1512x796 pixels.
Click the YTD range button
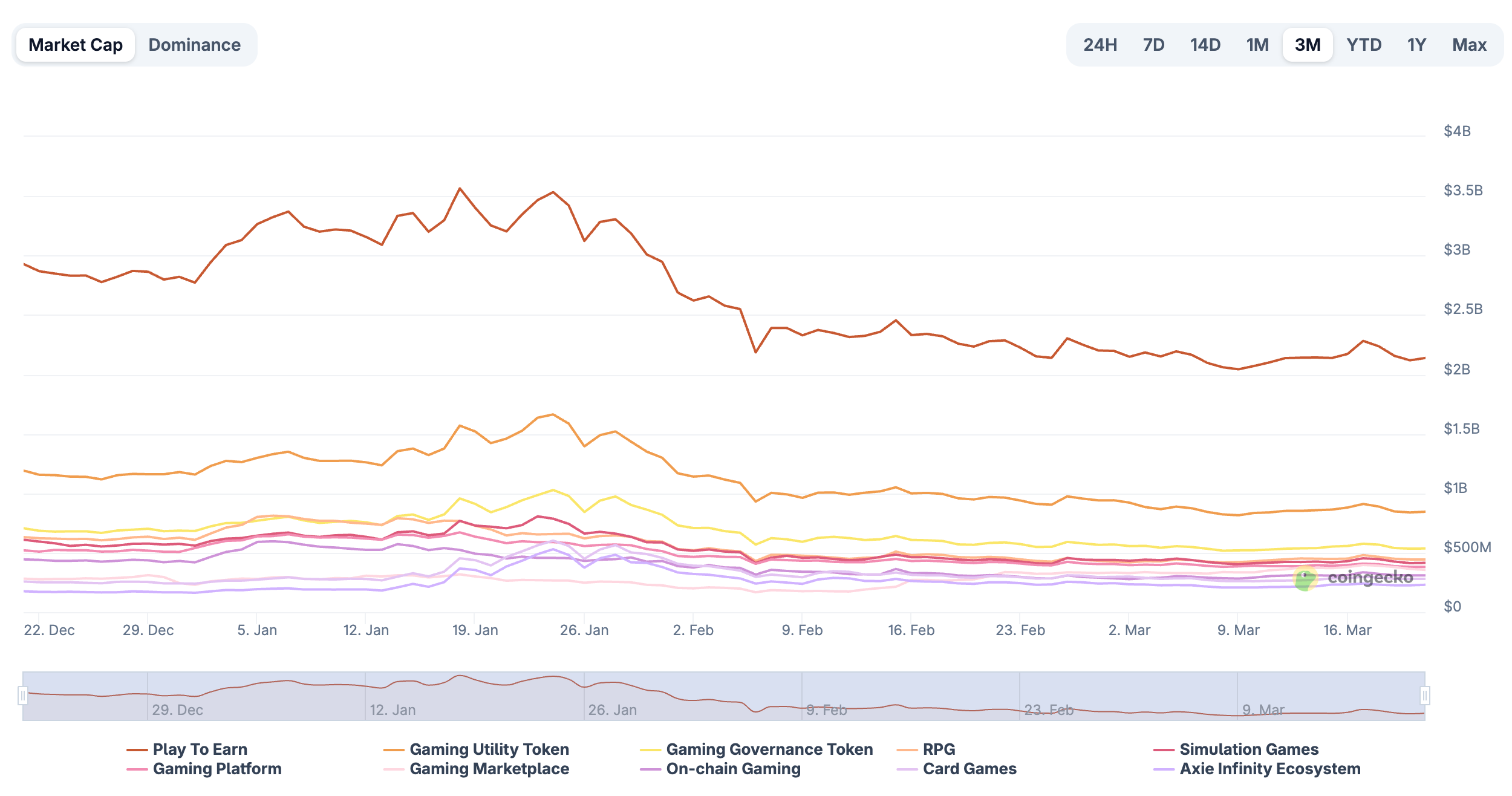click(x=1364, y=45)
